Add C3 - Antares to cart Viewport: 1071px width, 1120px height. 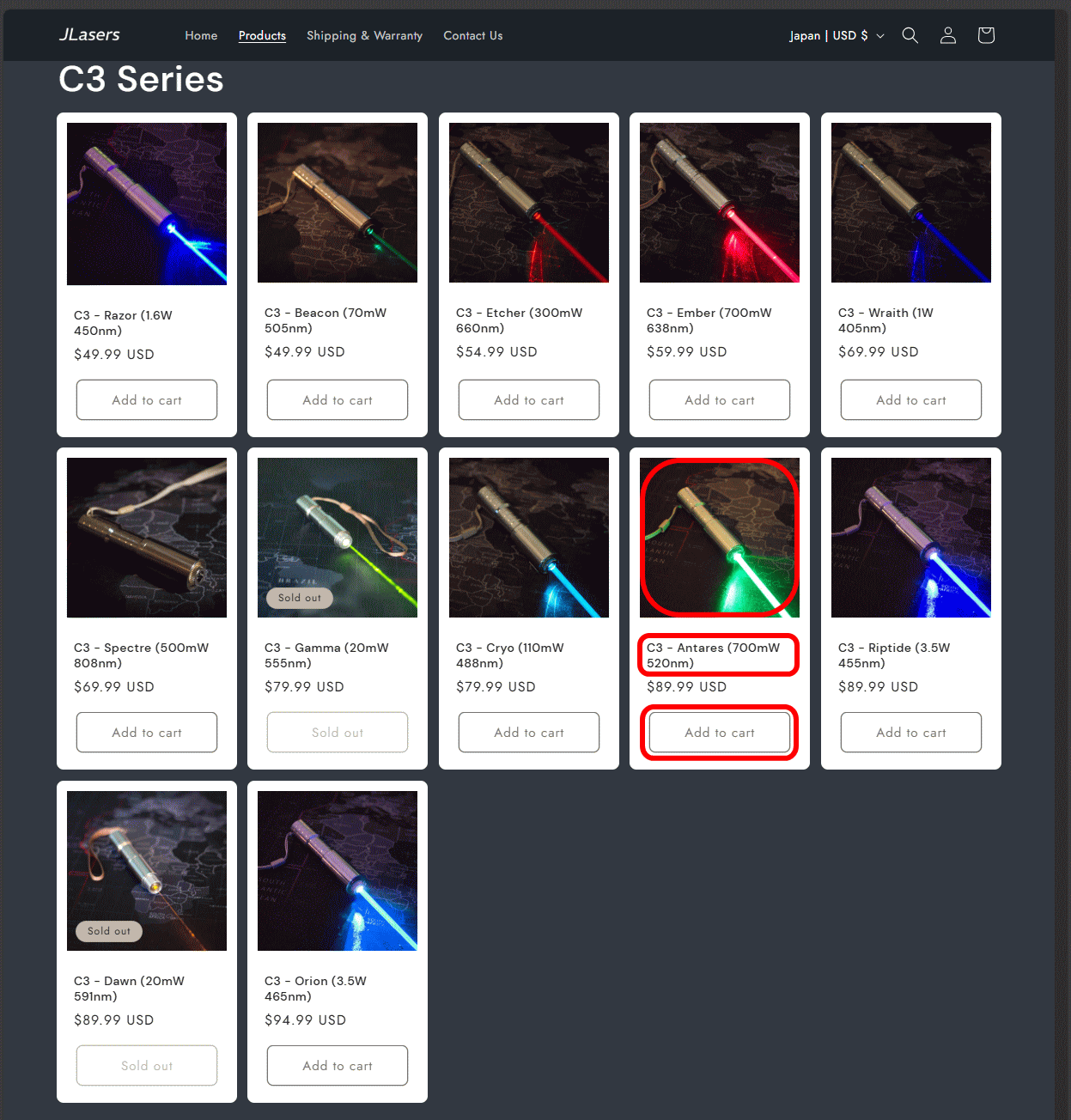pos(720,733)
